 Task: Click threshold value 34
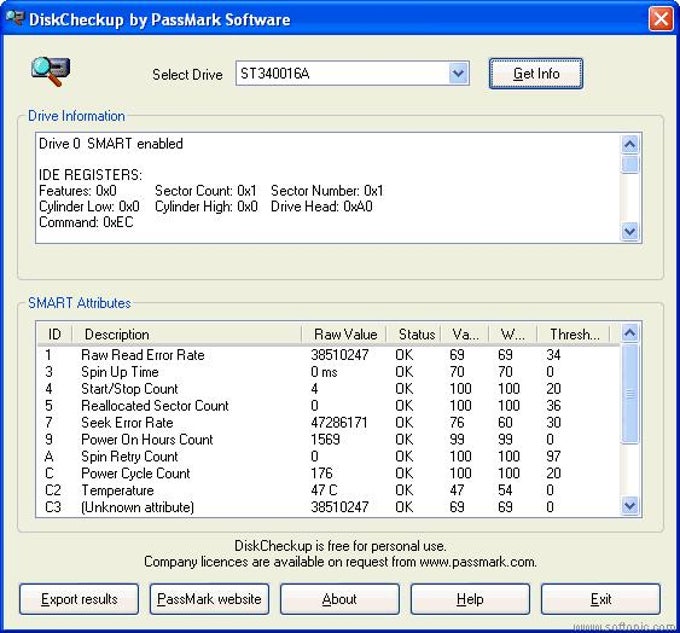(553, 355)
